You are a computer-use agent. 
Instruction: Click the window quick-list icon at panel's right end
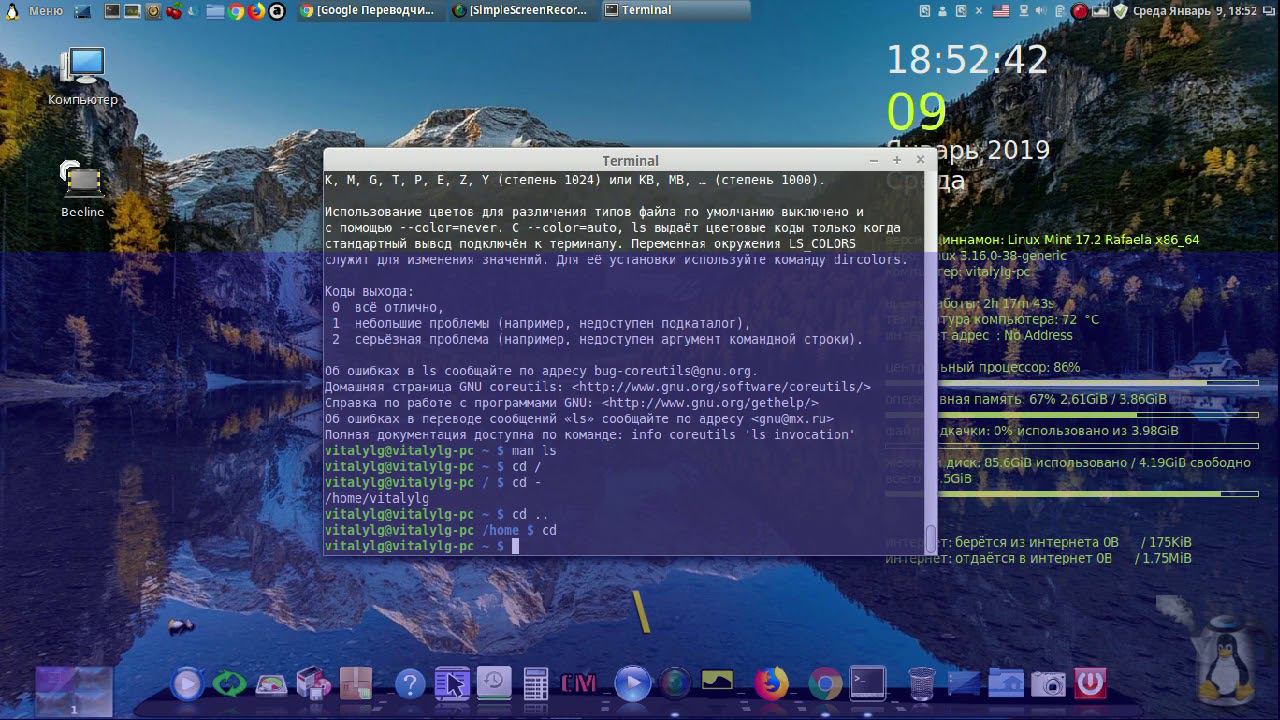click(1268, 11)
